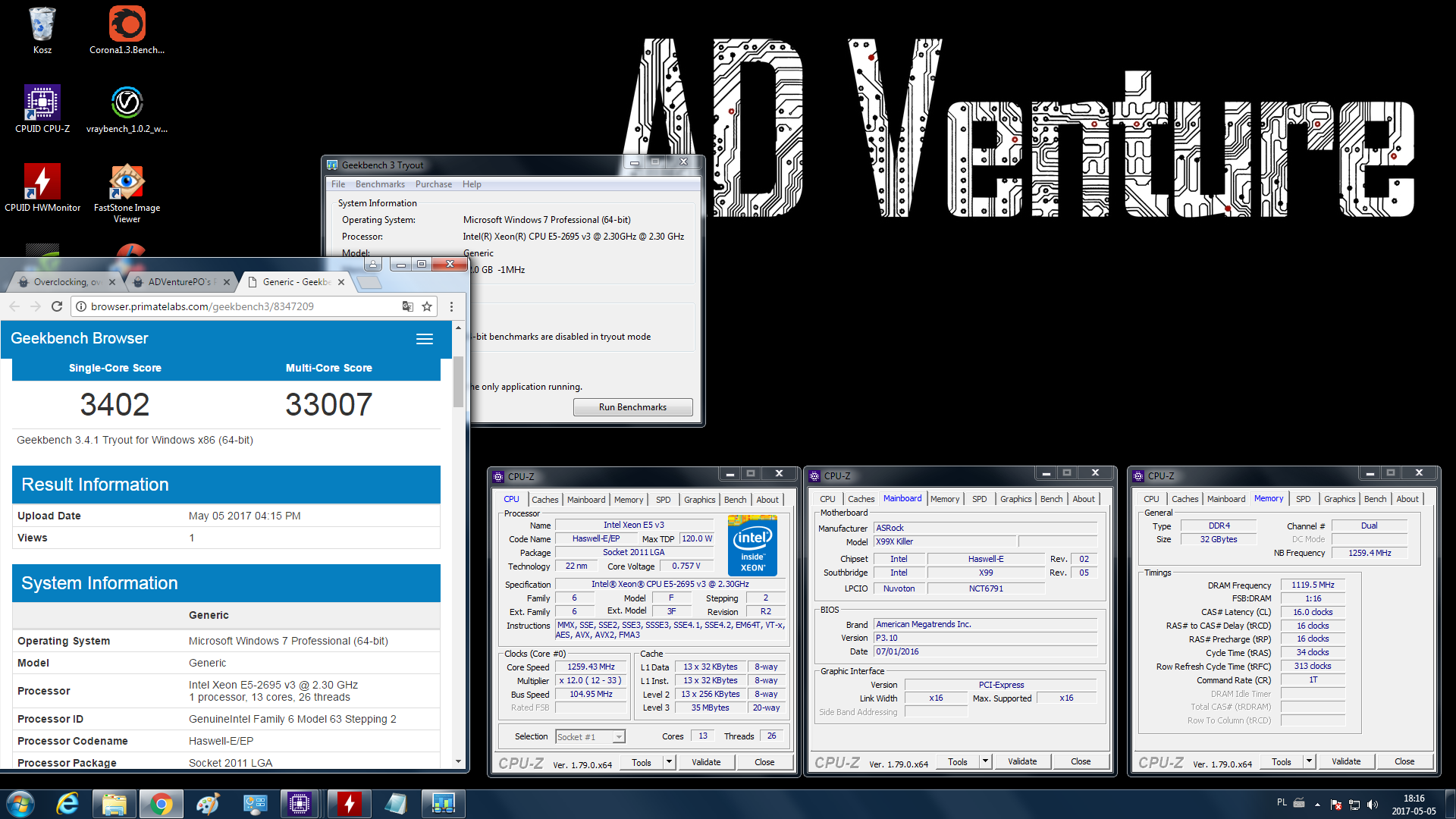Expand Tools dropdown in Memory CPU-Z window
This screenshot has width=1456, height=819.
[1309, 761]
